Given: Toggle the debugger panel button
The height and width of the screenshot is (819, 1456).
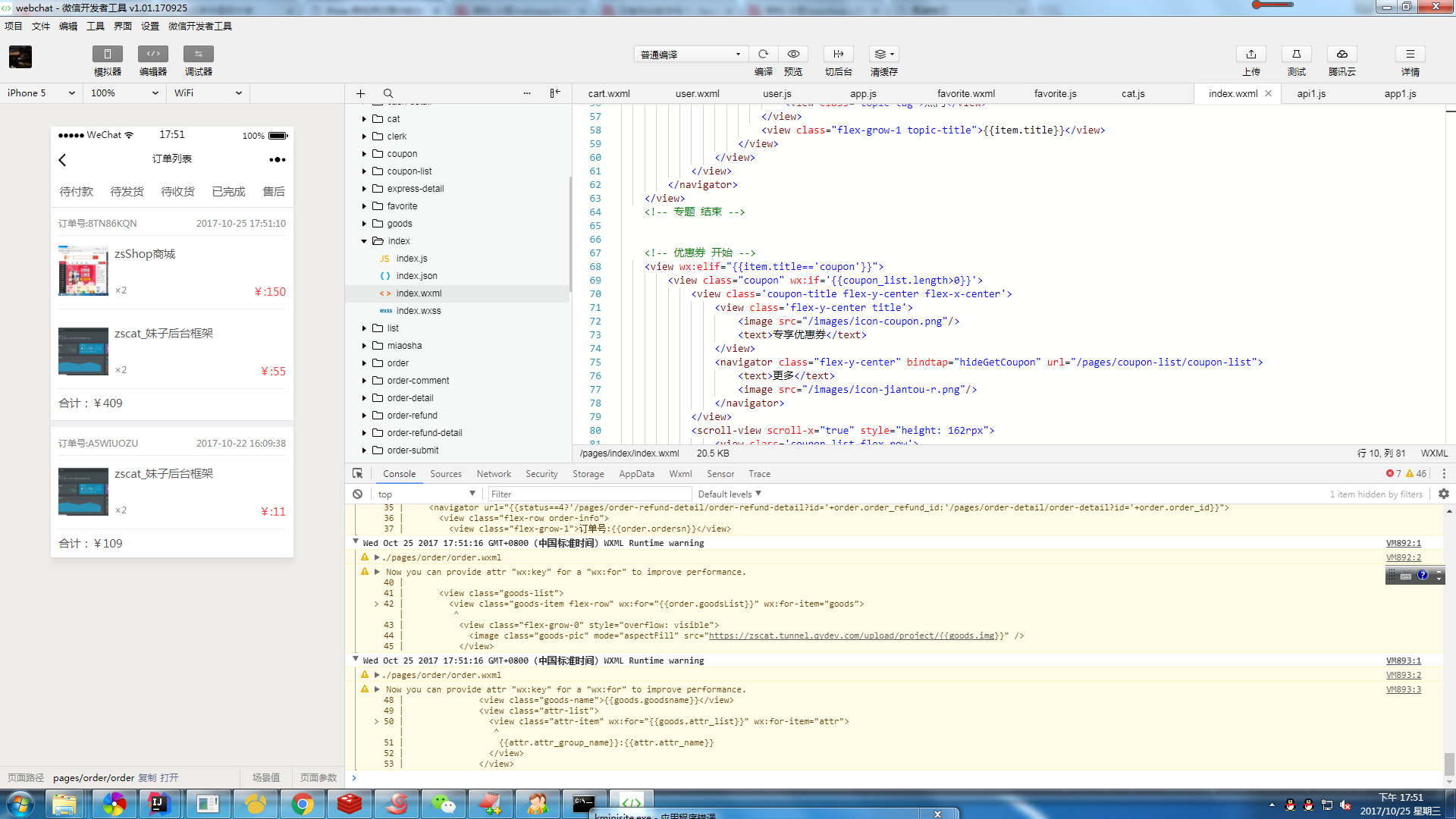Looking at the screenshot, I should (x=198, y=54).
